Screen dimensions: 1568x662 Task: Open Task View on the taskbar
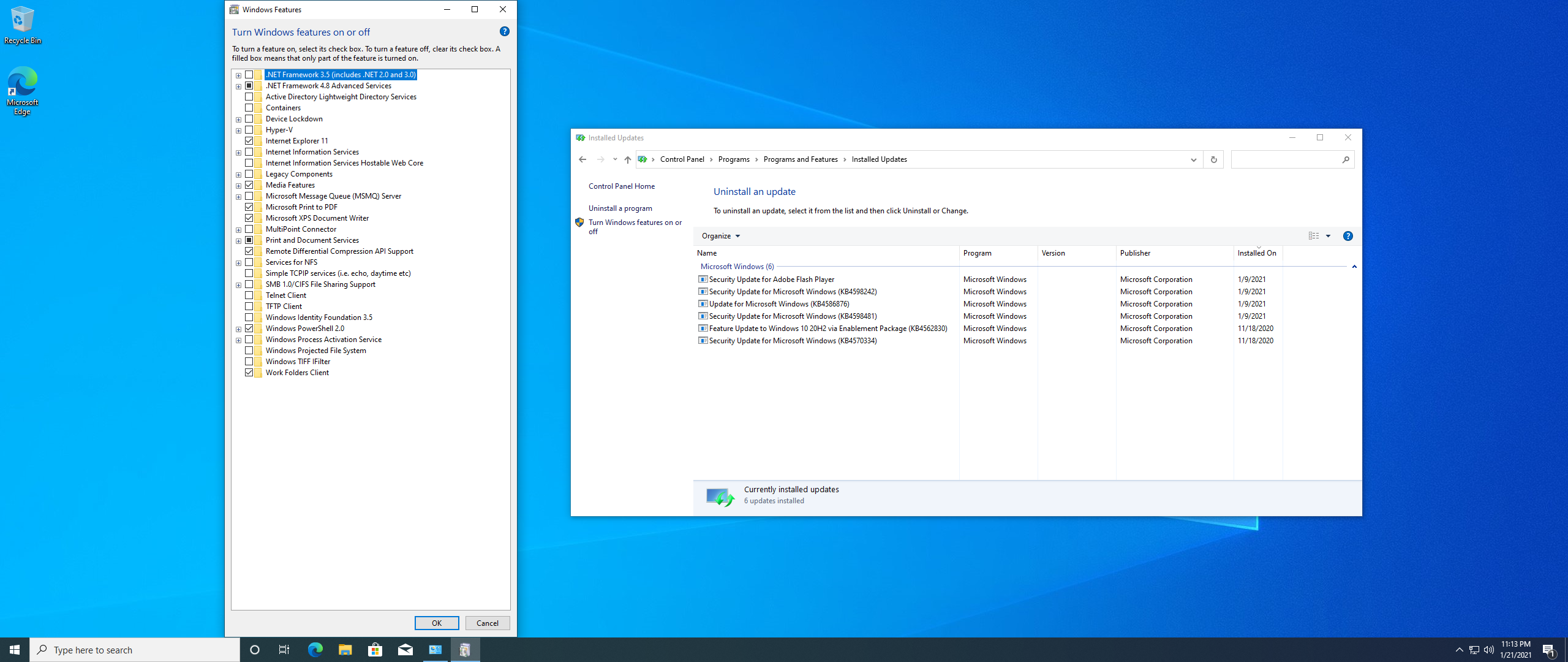tap(284, 650)
